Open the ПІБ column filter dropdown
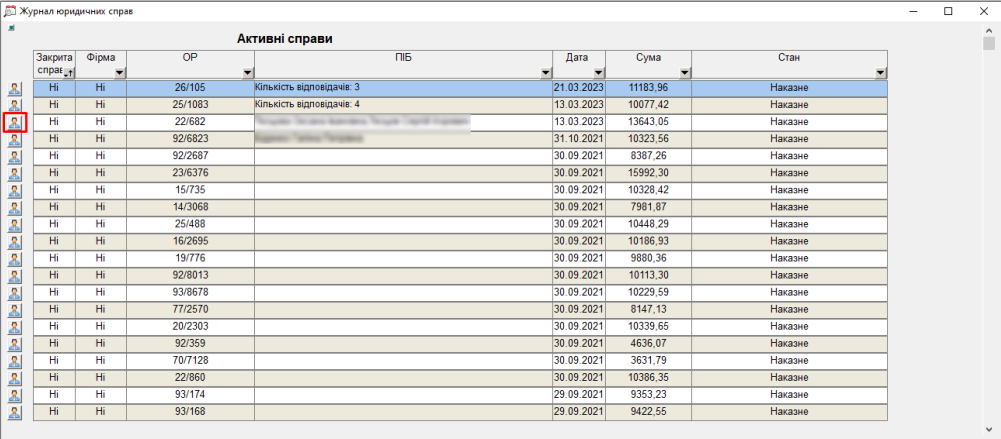The height and width of the screenshot is (439, 1001). [x=545, y=73]
